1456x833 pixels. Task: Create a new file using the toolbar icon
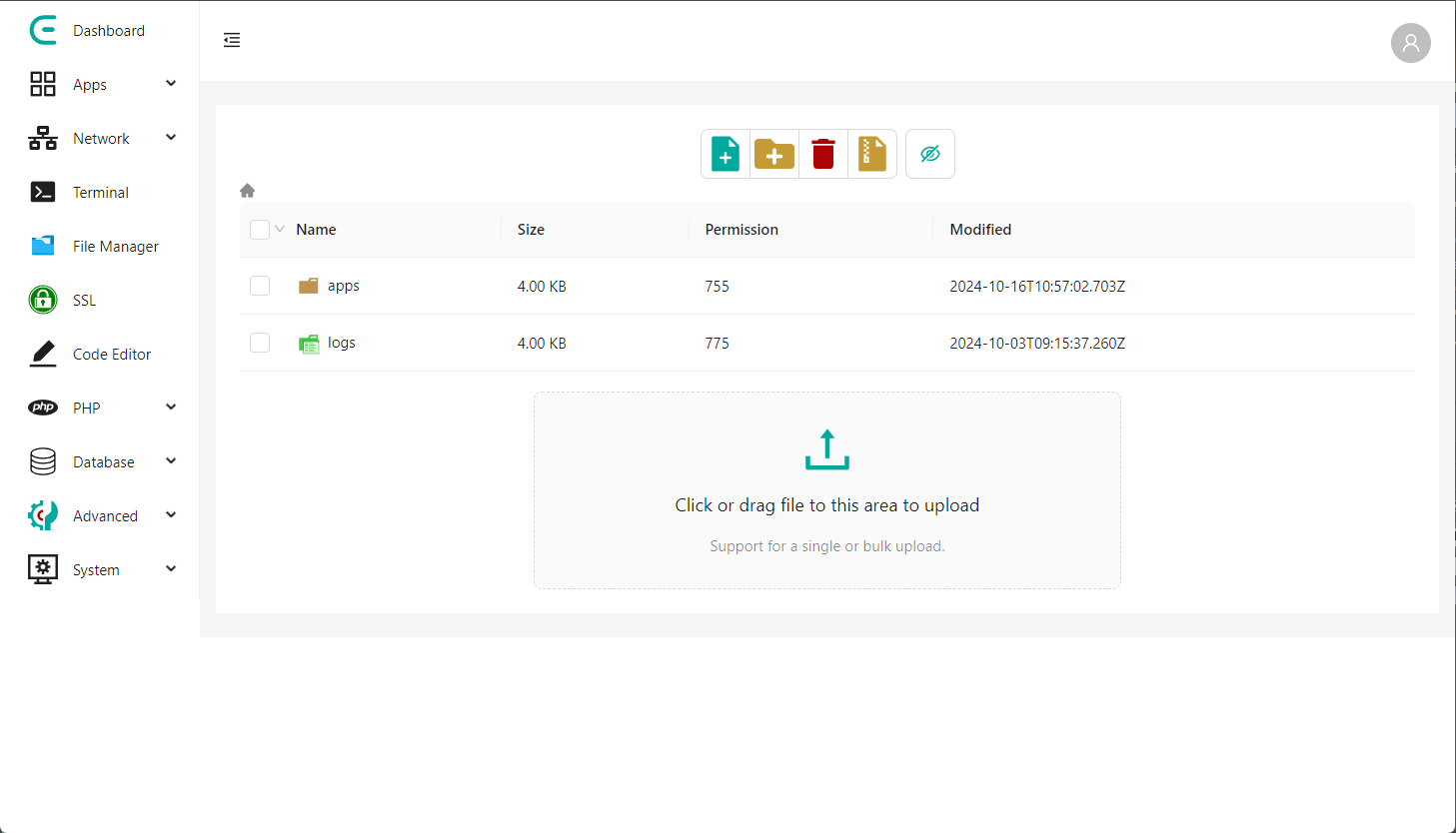(725, 153)
